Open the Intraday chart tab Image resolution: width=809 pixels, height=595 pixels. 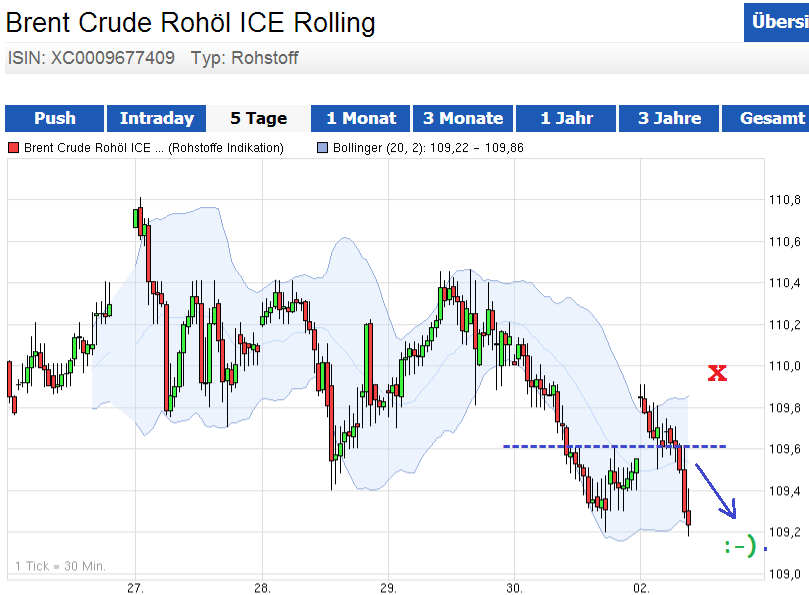click(156, 118)
